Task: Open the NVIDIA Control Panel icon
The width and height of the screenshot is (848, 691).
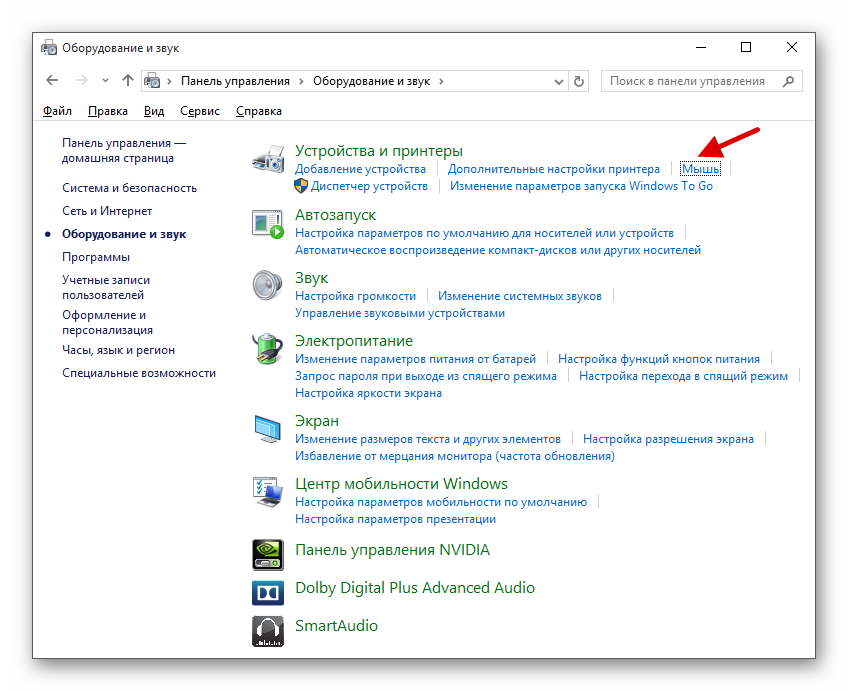Action: point(268,551)
